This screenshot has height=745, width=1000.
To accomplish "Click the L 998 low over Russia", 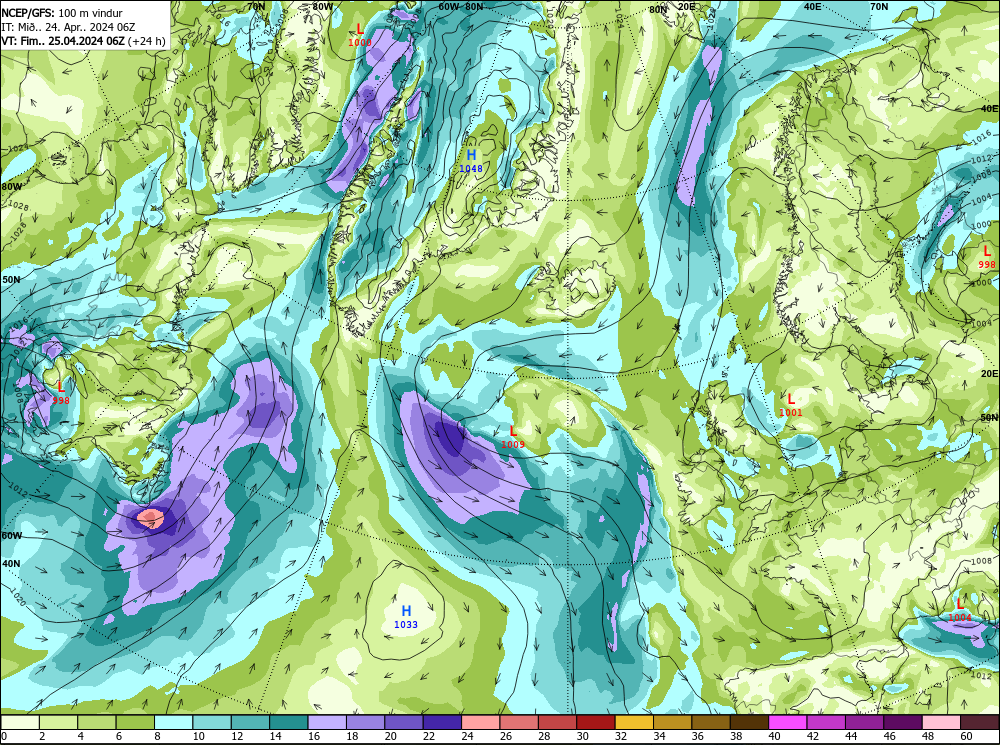I will tap(987, 257).
